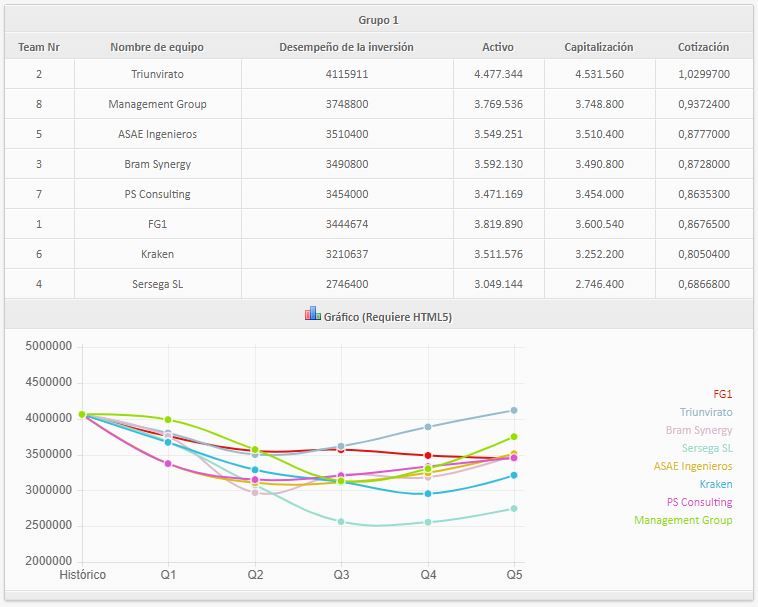Hide Bram Synergy line via legend
758x607 pixels.
(x=699, y=430)
